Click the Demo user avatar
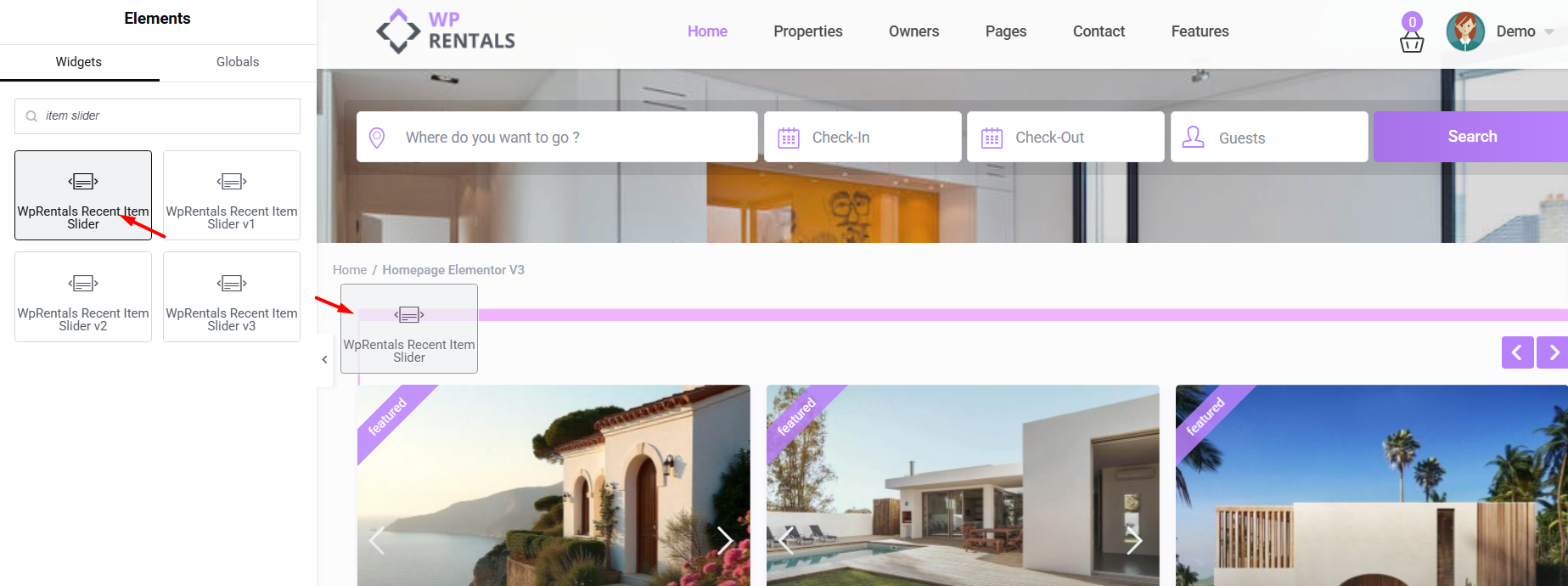 pyautogui.click(x=1465, y=31)
